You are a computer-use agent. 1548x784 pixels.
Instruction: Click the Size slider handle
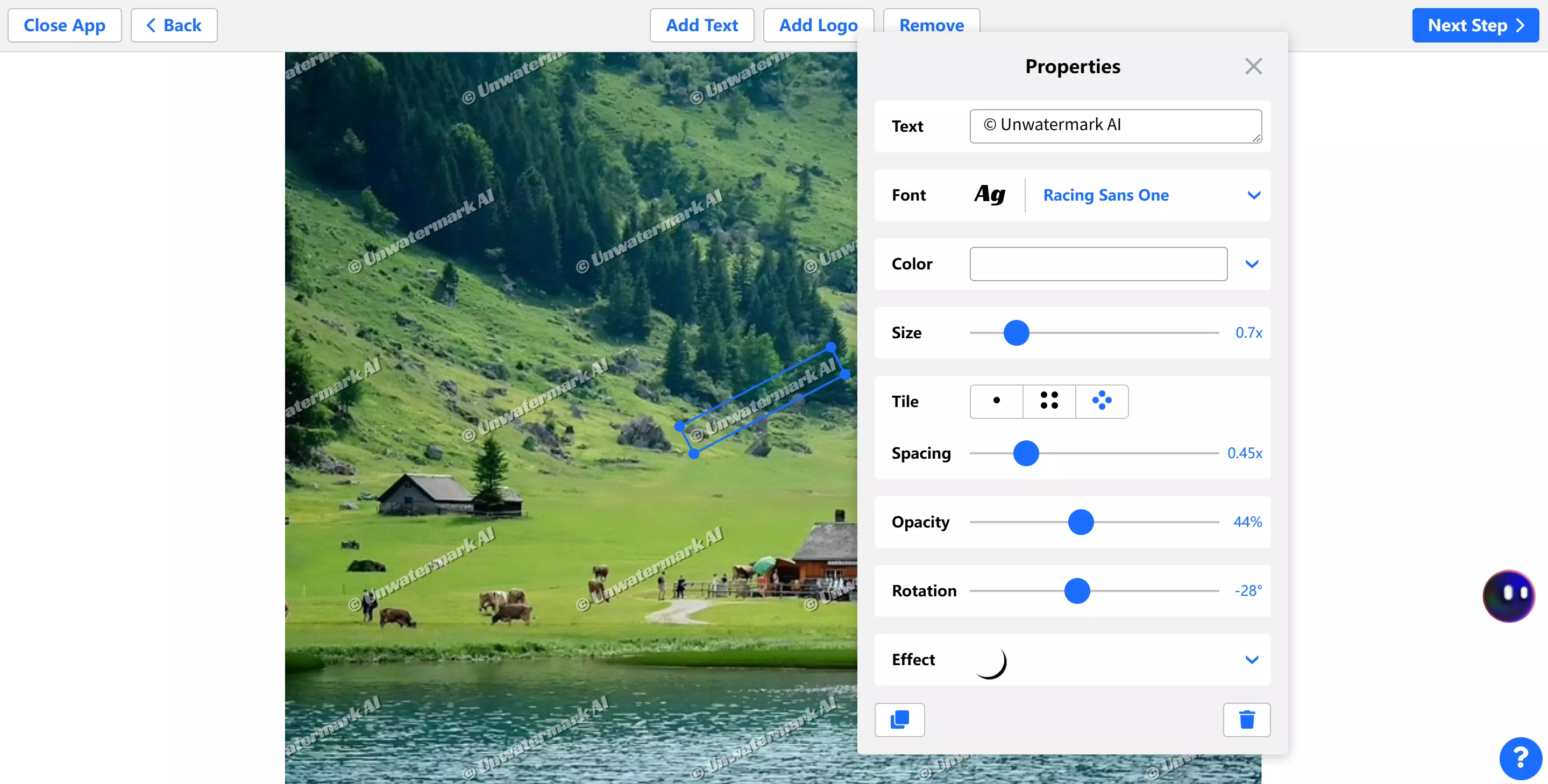pyautogui.click(x=1016, y=333)
